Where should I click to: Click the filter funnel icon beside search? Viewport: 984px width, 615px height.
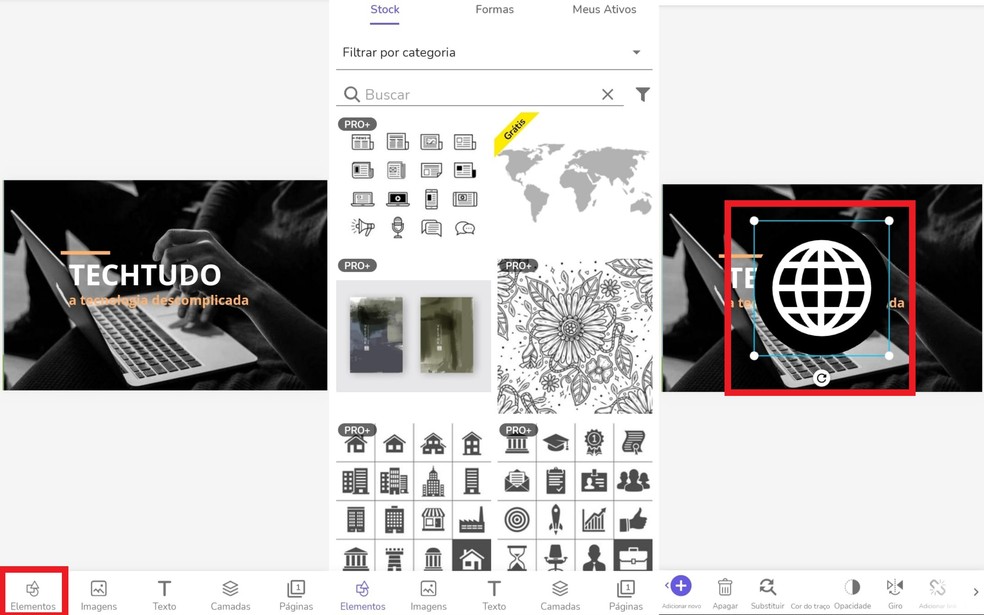coord(643,94)
